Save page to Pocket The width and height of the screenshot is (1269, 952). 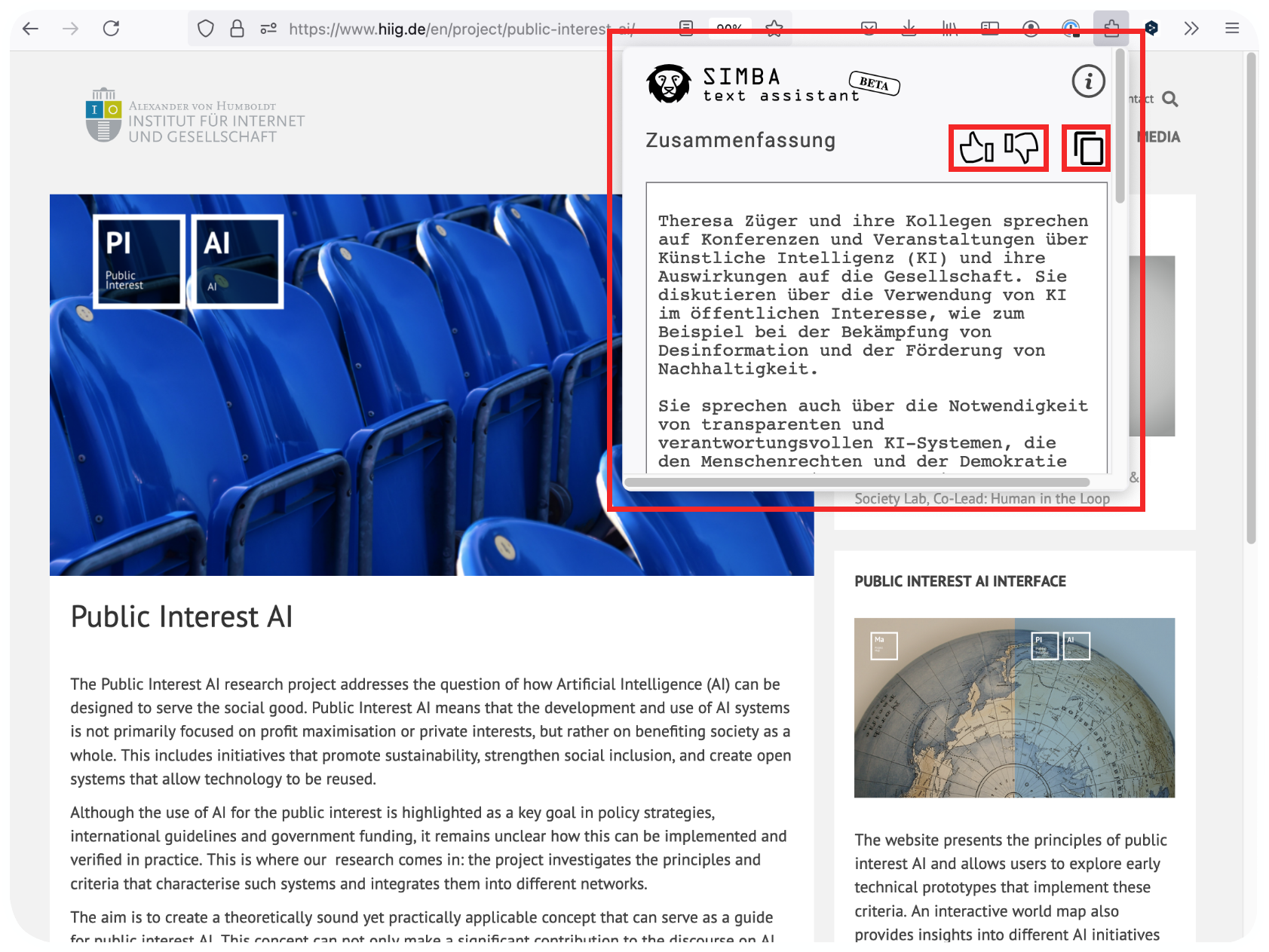click(x=869, y=29)
